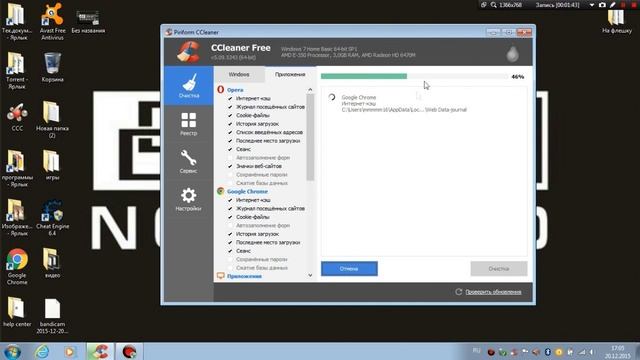Screen dimensions: 640x360
Task: Open the Avast Free Antivirus desktop icon
Action: (52, 21)
